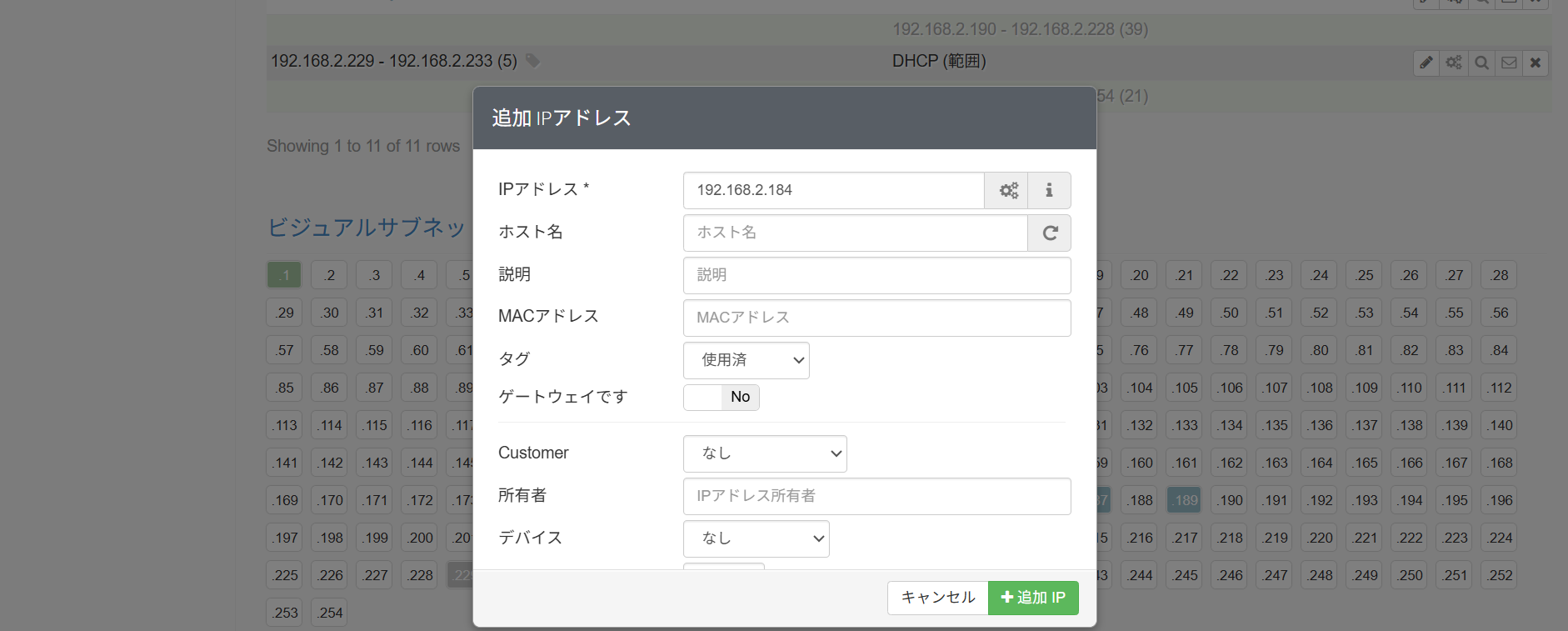
Task: Select the .76 address block
Action: tap(1139, 350)
